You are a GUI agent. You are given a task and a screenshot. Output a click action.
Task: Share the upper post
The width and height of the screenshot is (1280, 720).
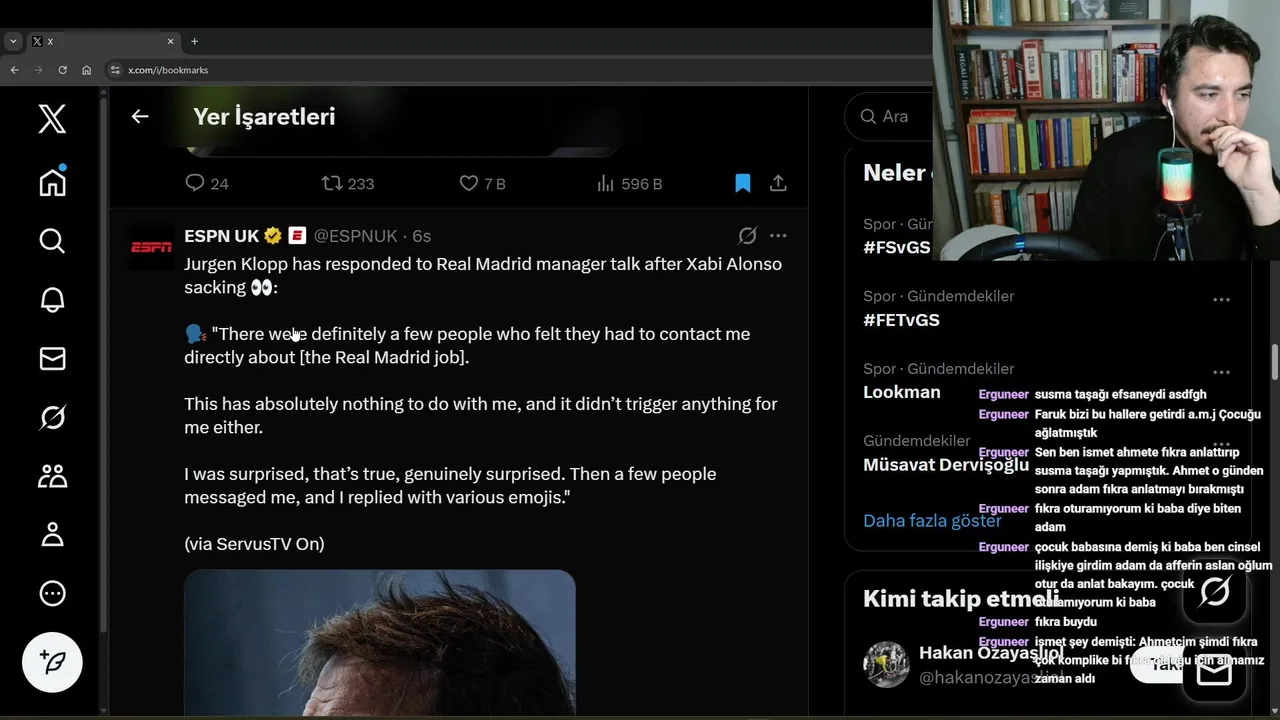click(x=778, y=183)
